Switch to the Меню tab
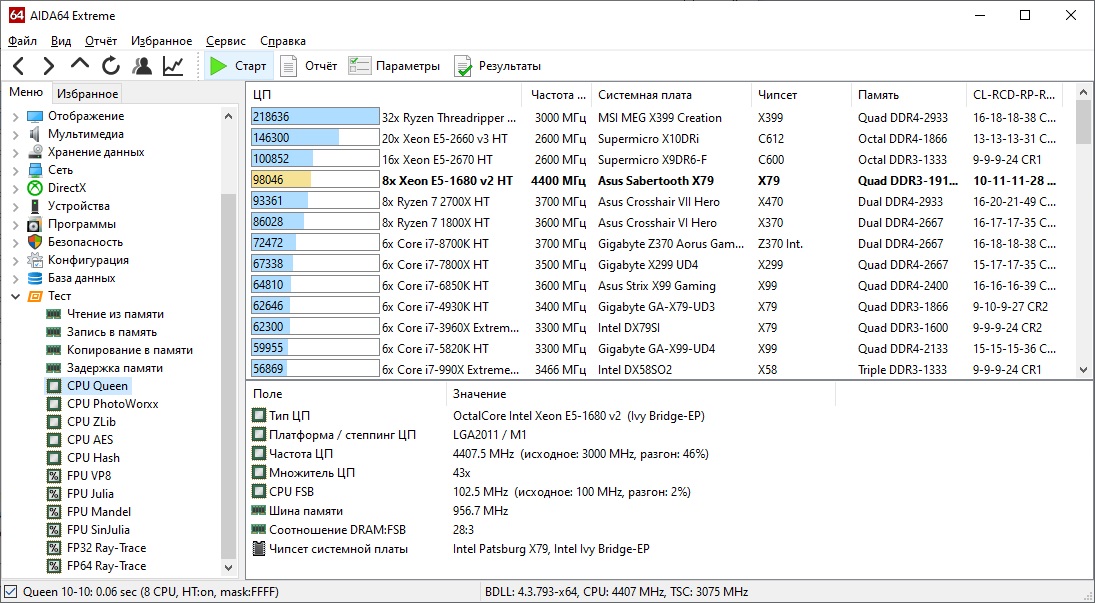Image resolution: width=1095 pixels, height=603 pixels. pyautogui.click(x=26, y=92)
